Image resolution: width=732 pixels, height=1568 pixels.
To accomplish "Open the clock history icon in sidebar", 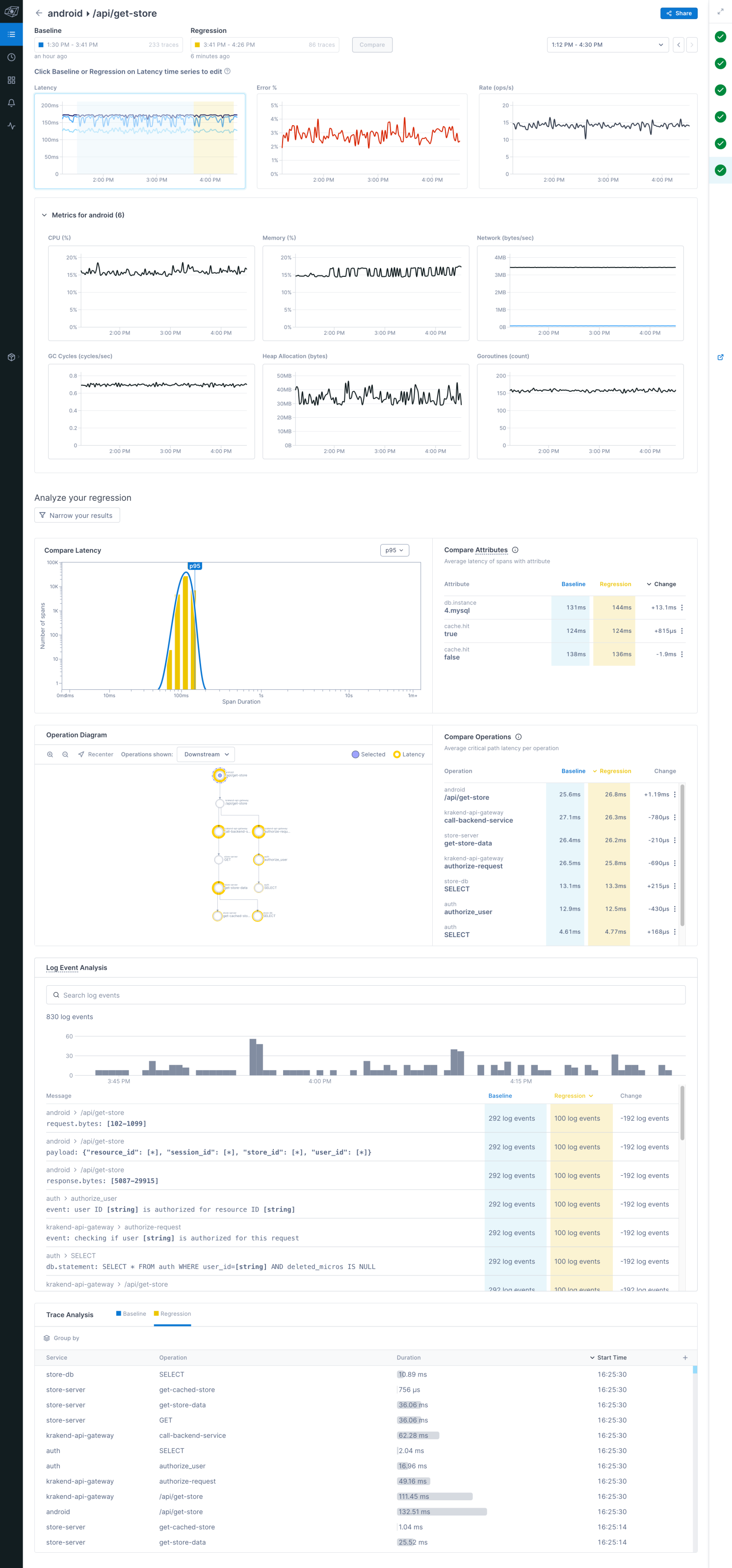I will coord(11,57).
